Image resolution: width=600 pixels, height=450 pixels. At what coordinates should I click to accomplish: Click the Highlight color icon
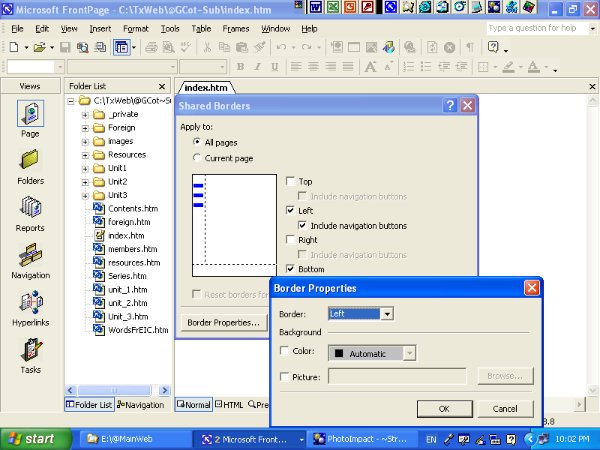pos(508,67)
